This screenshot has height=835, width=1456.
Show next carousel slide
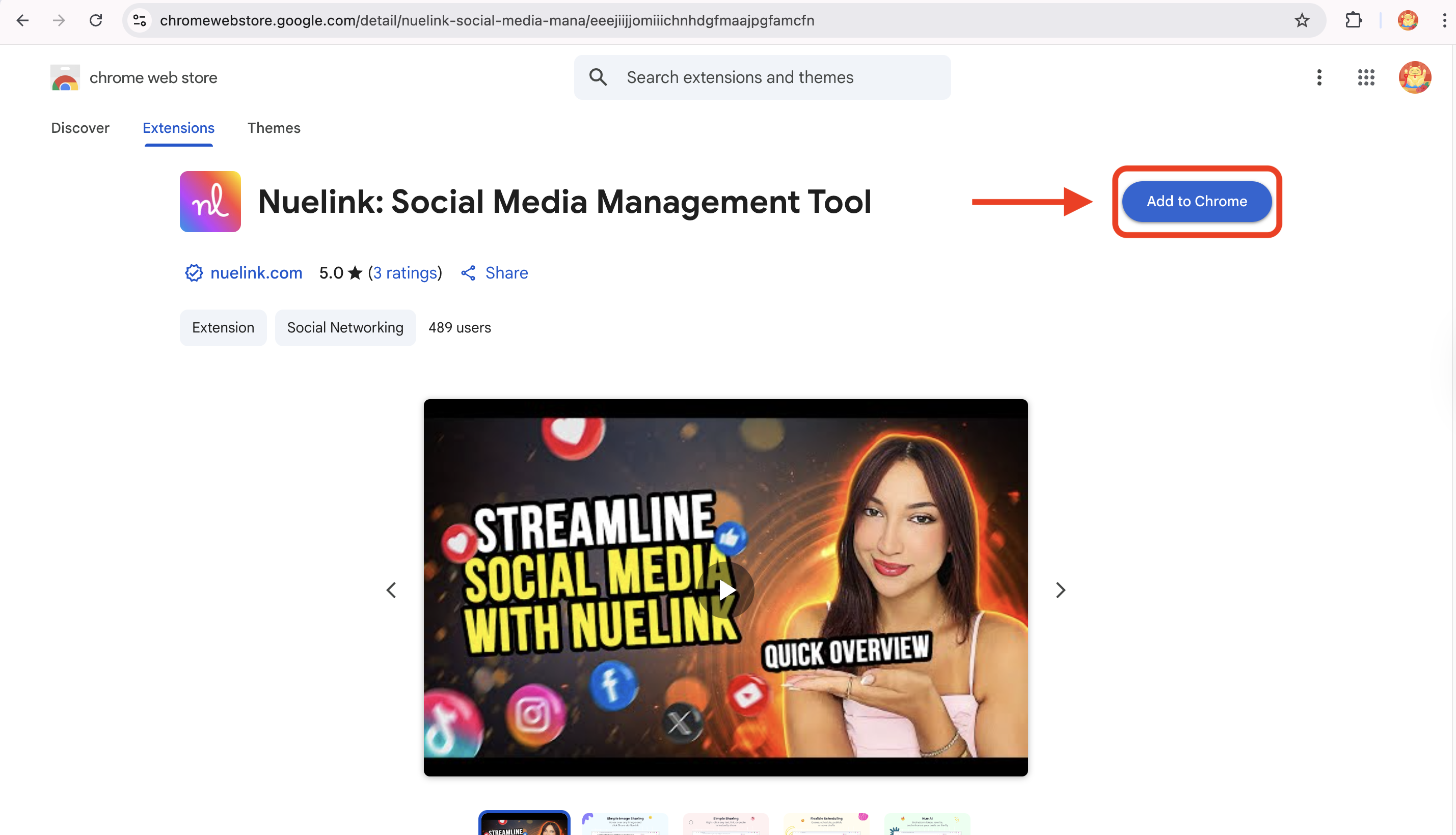pos(1060,590)
